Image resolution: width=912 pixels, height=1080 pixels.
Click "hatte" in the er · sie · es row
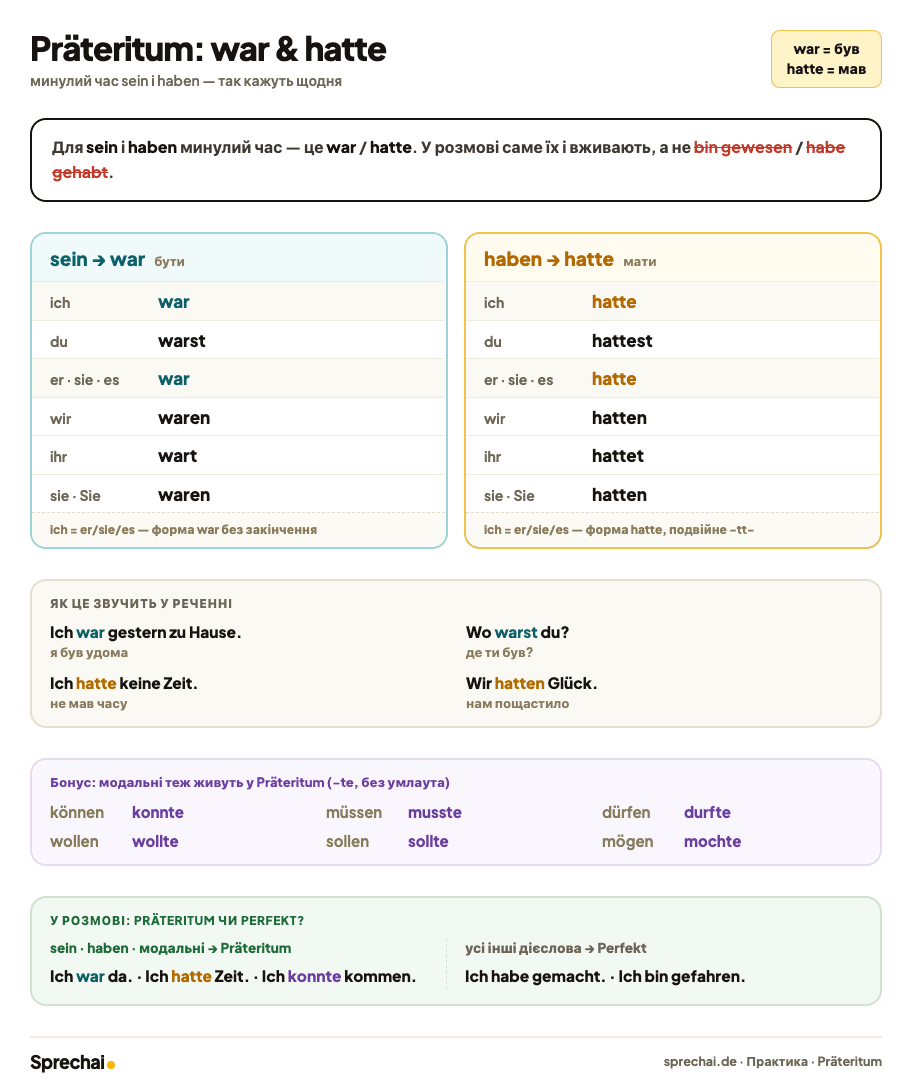614,380
